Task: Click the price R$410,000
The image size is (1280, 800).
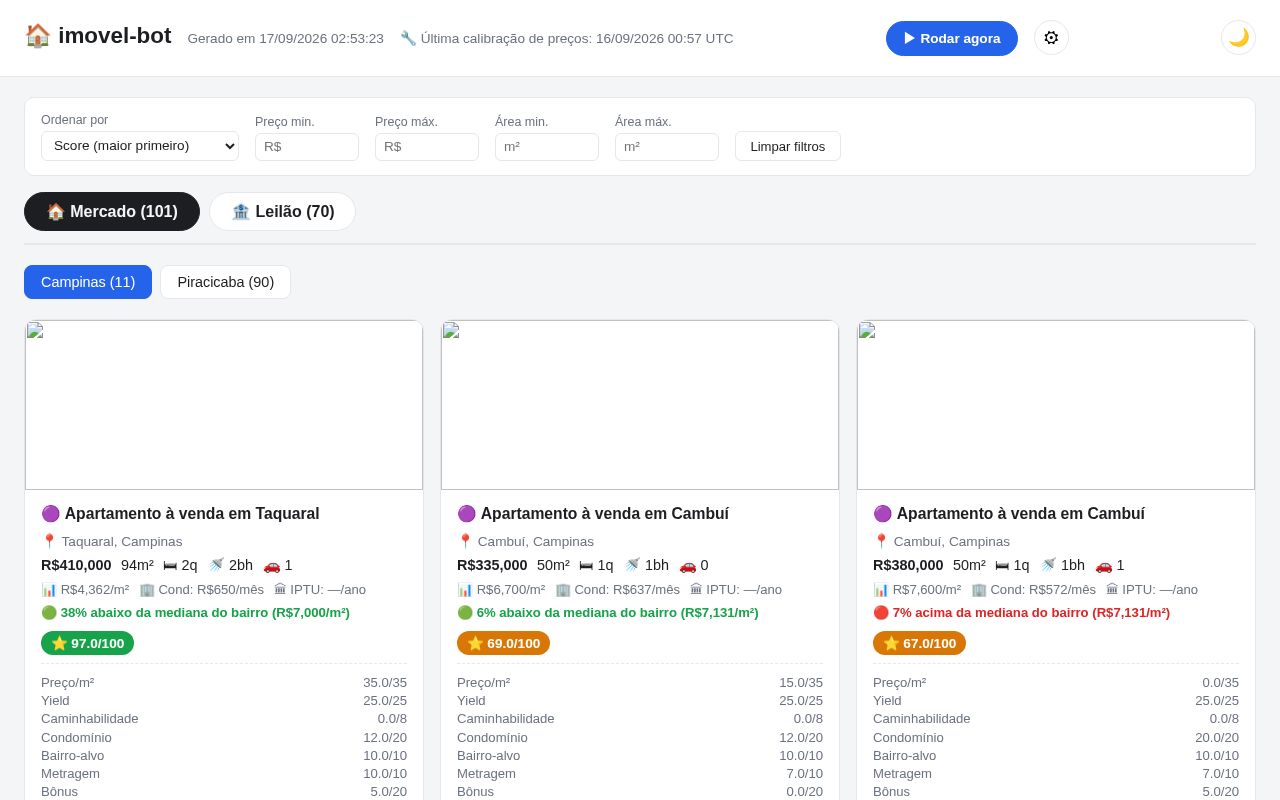Action: click(76, 565)
